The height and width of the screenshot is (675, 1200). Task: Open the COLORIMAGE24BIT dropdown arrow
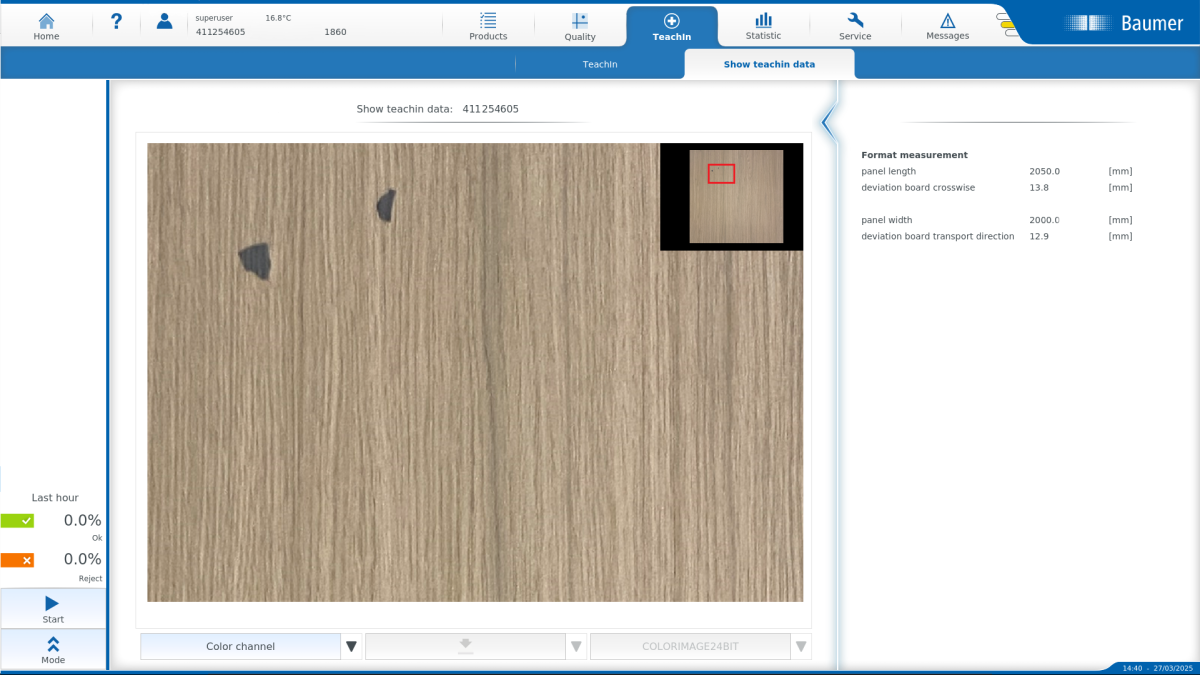point(800,647)
